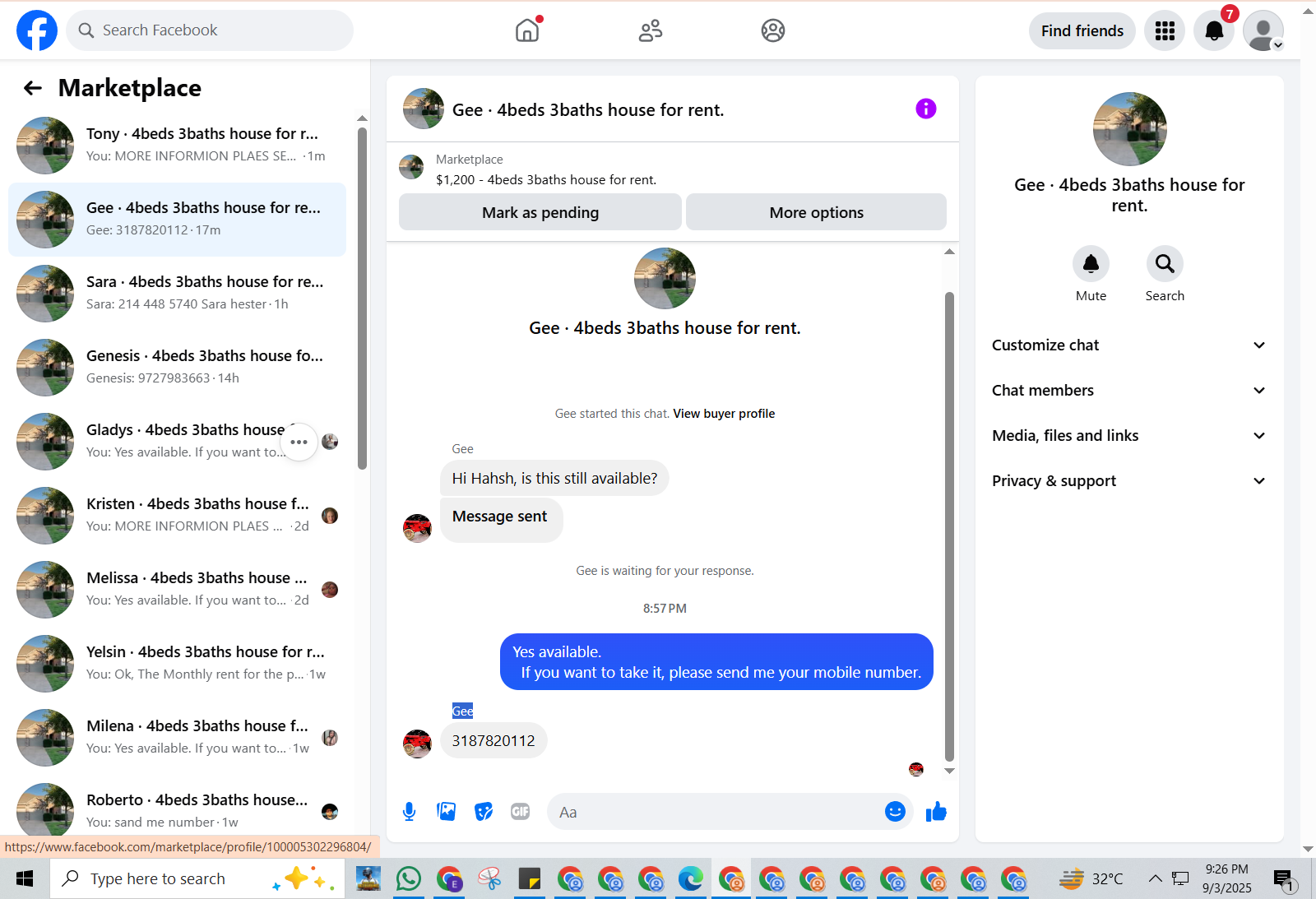The width and height of the screenshot is (1316, 899).
Task: Open the account profile avatar menu
Action: tap(1263, 30)
